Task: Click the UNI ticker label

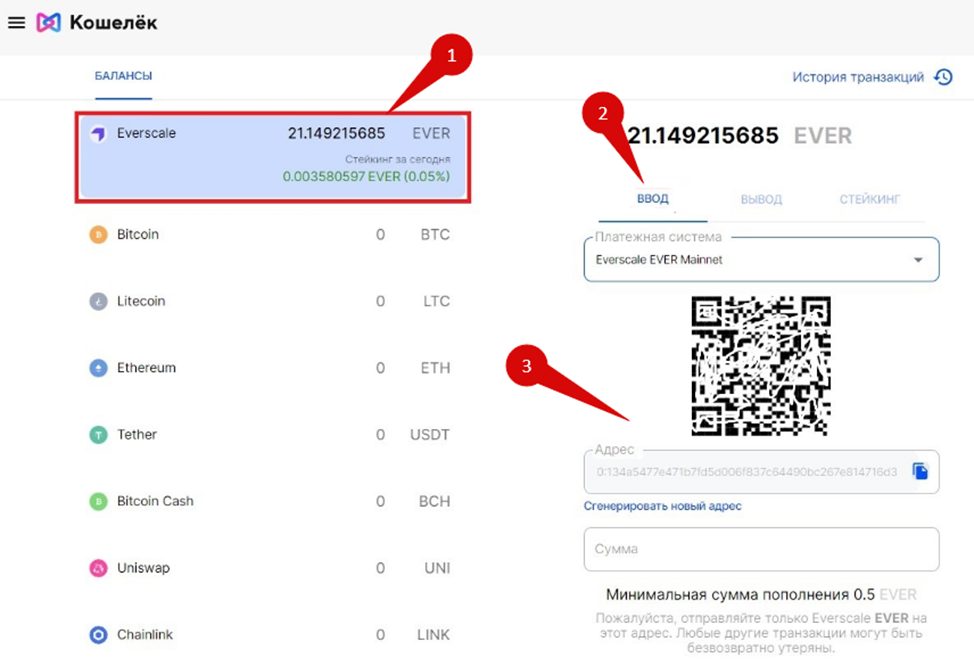Action: (x=437, y=568)
